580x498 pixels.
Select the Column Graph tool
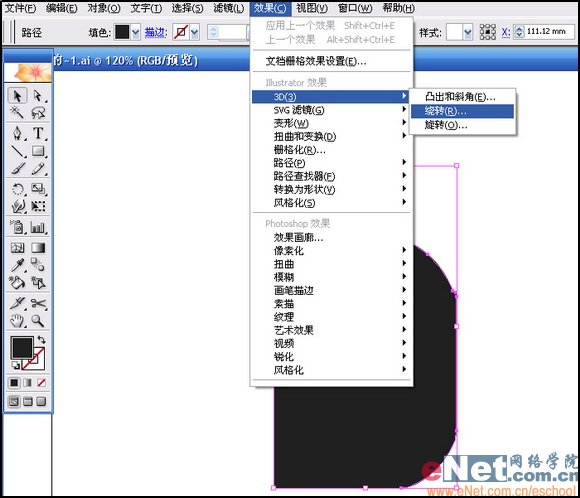[38, 227]
